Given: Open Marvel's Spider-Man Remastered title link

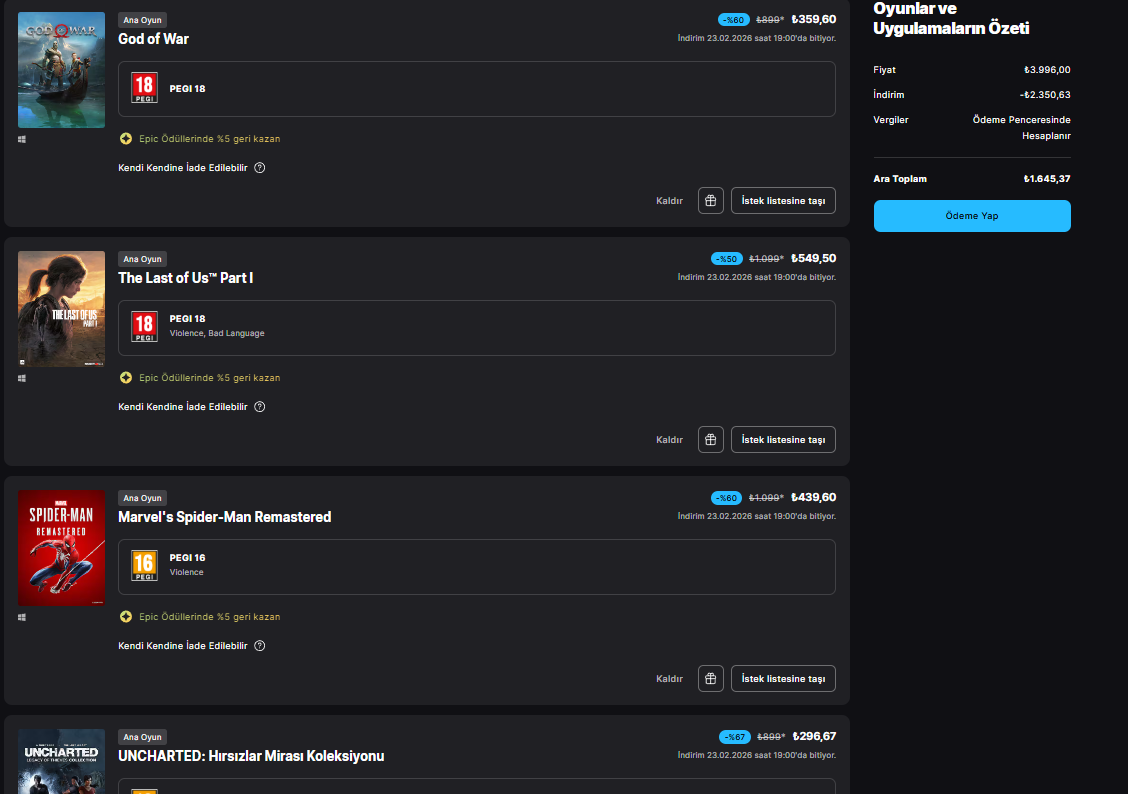Looking at the screenshot, I should coord(224,517).
